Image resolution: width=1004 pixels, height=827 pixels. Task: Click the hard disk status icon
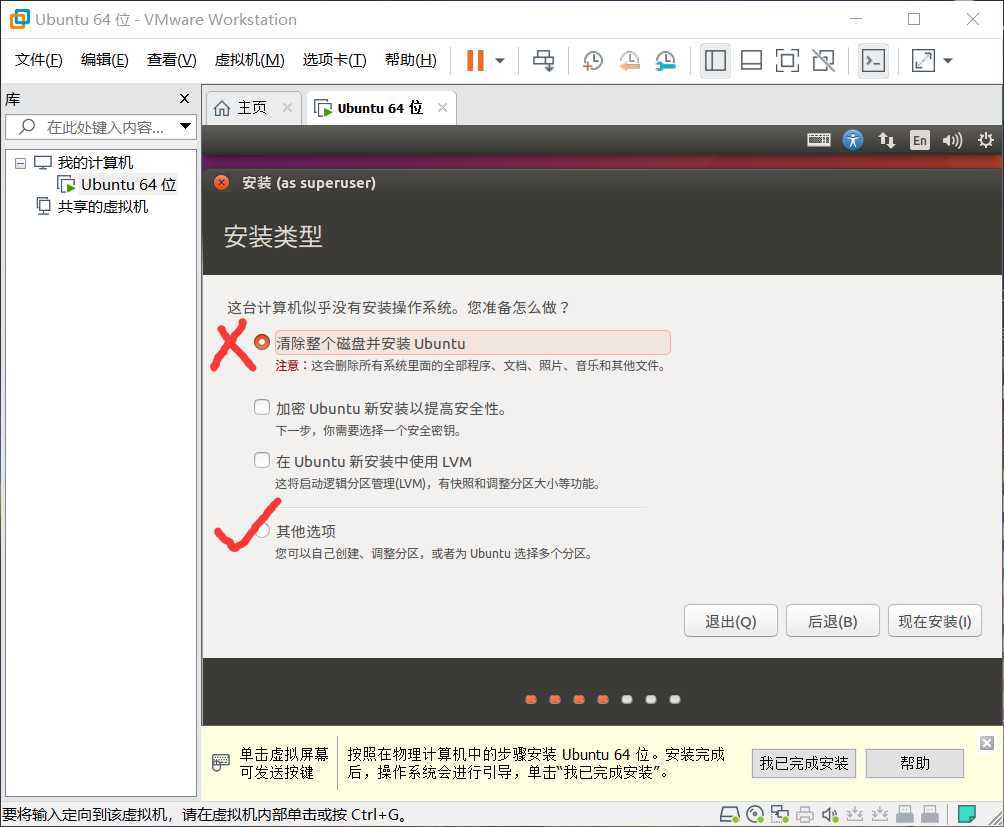click(729, 814)
